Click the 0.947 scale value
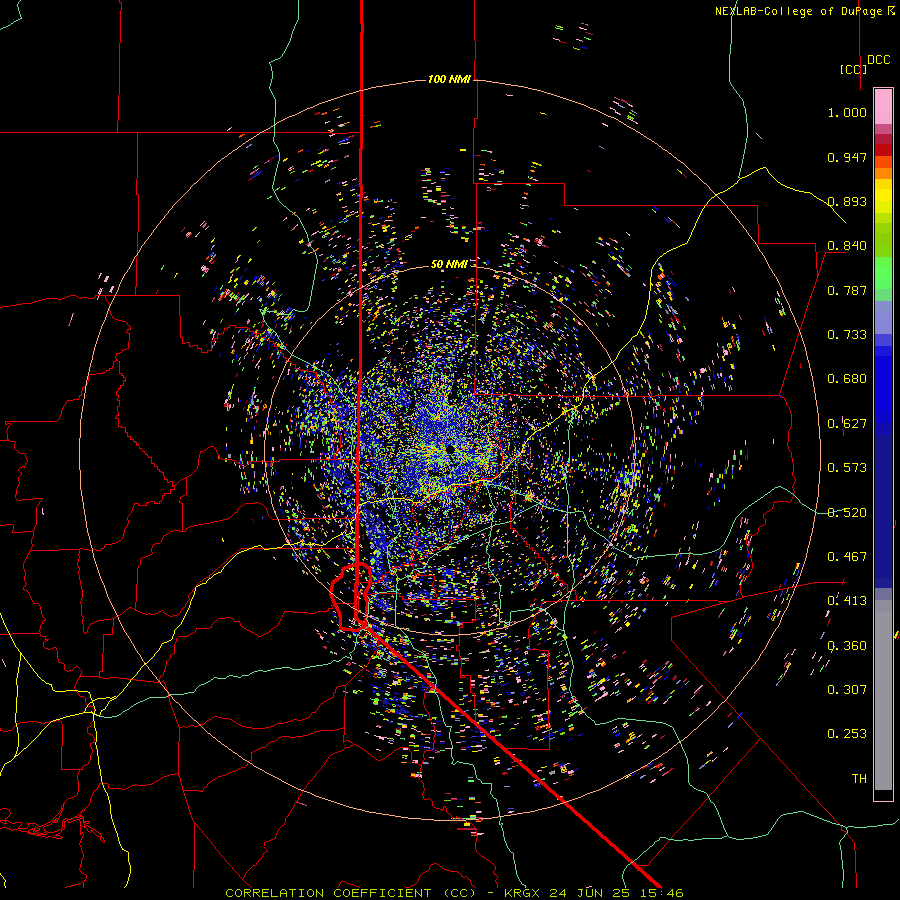 click(x=847, y=157)
